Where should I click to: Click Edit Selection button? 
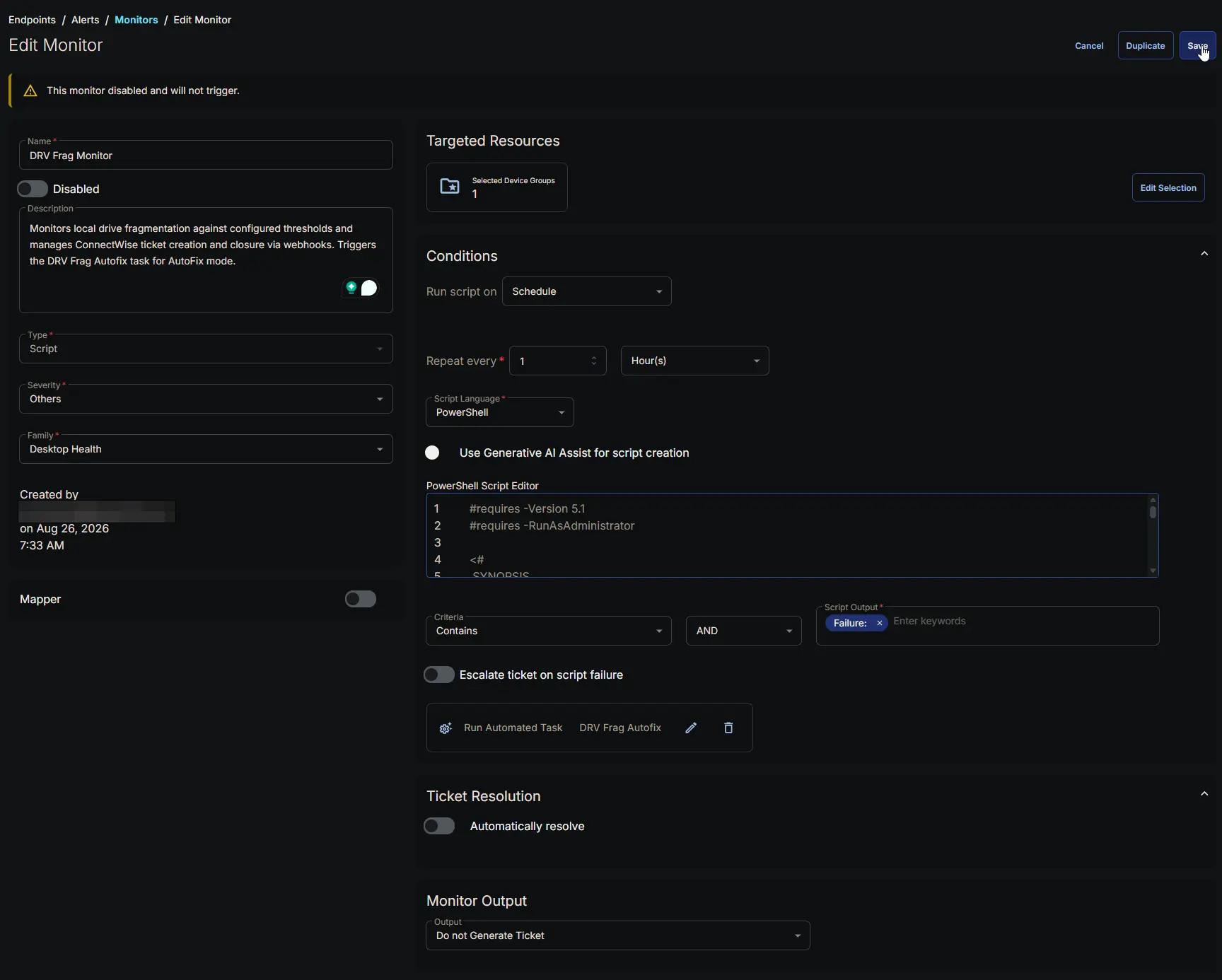point(1168,188)
